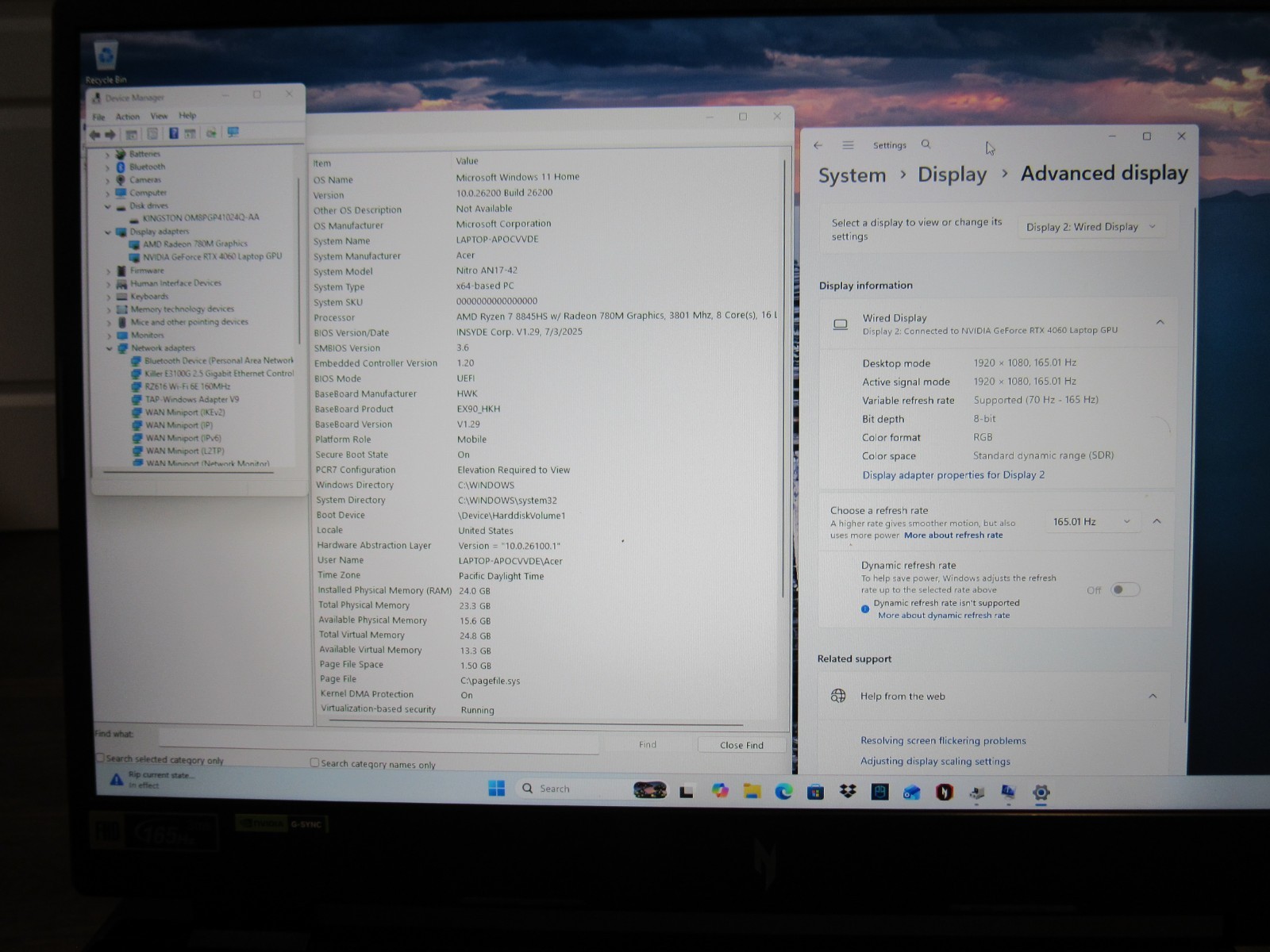Collapse the Wired Display information card
This screenshot has width=1270, height=952.
(1160, 322)
